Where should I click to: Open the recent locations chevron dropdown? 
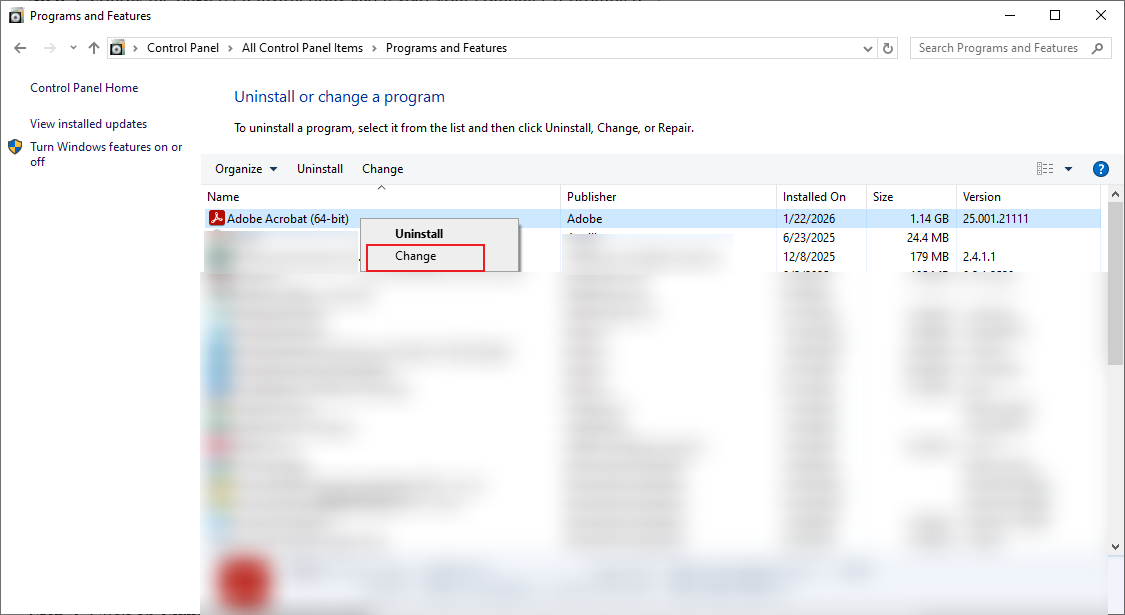72,47
